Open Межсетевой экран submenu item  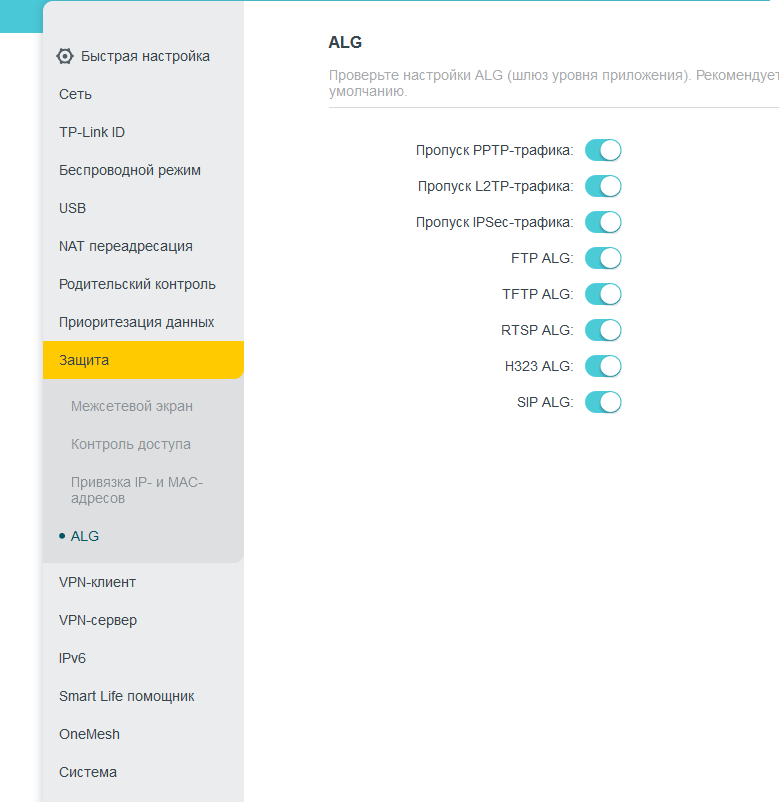click(132, 406)
